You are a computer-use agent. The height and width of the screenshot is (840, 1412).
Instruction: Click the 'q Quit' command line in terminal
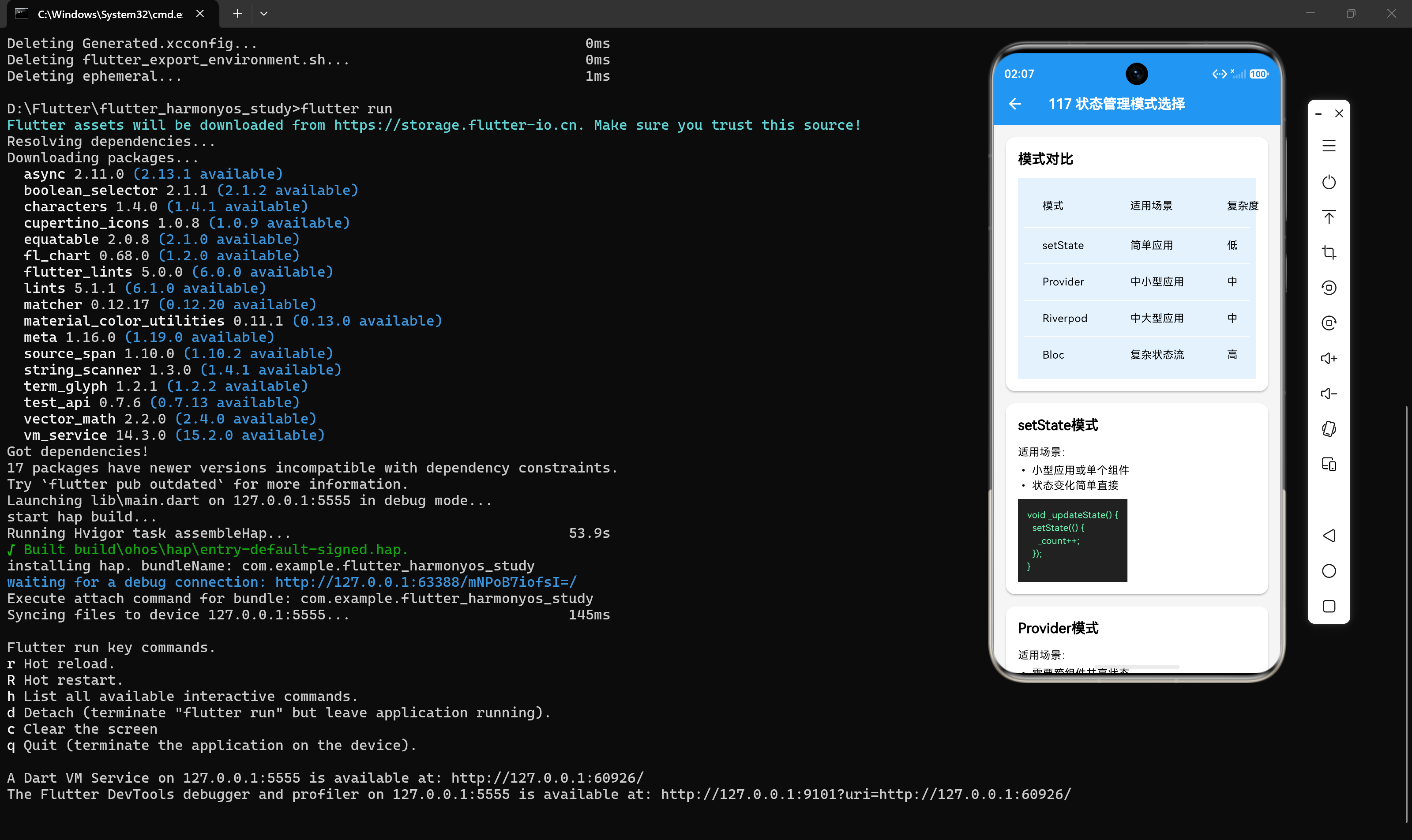[x=212, y=746]
